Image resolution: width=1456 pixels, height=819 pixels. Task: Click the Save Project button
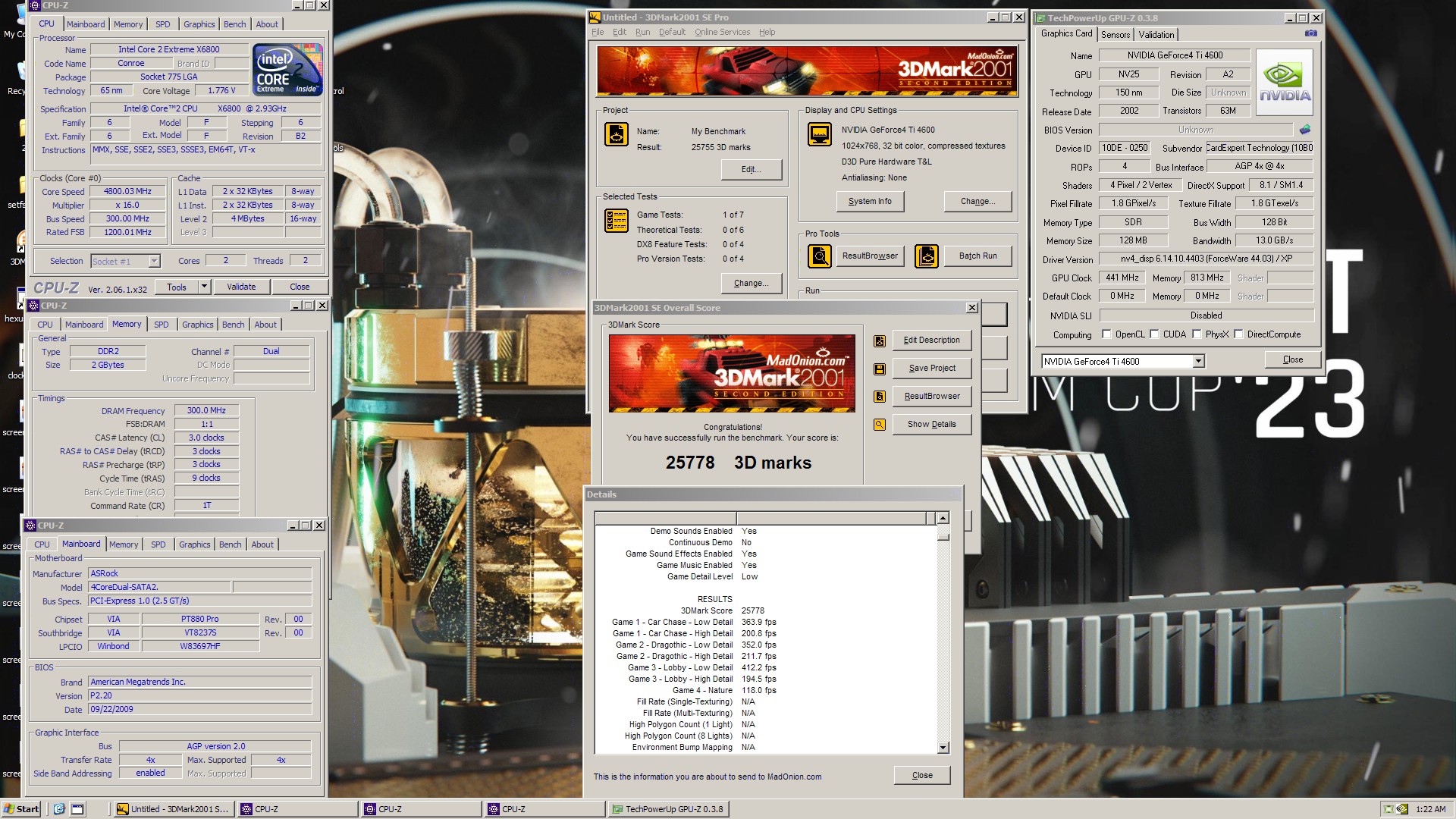(x=931, y=369)
